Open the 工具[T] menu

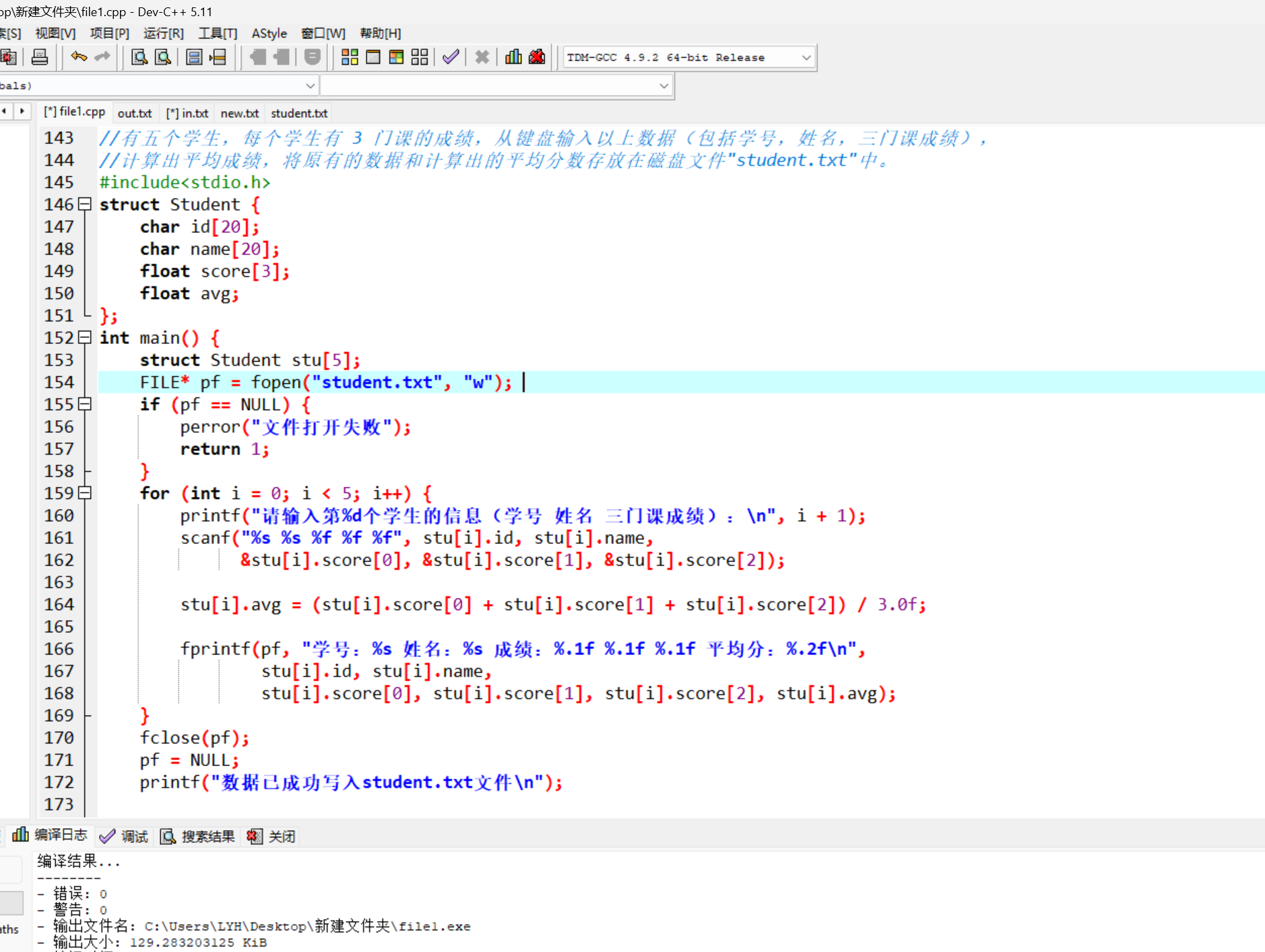coord(218,34)
